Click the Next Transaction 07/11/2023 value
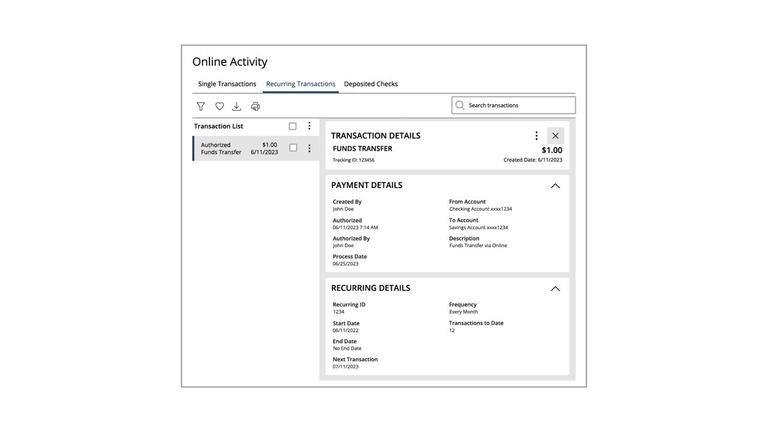Viewport: 768px width, 432px height. point(345,367)
